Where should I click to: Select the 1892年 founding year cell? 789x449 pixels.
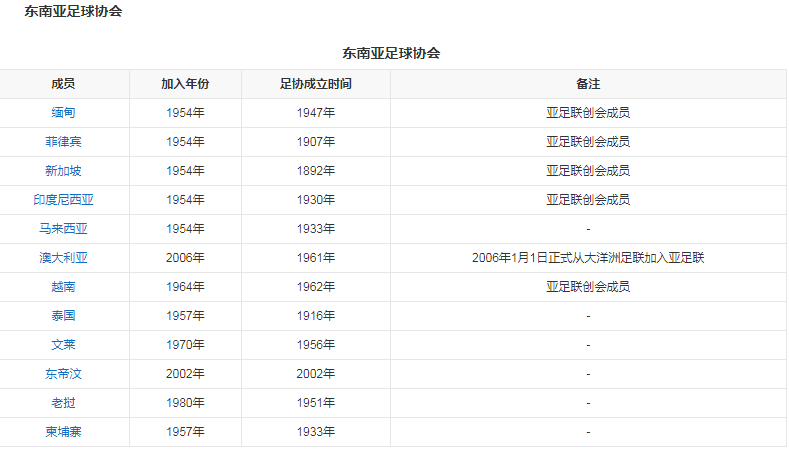point(315,171)
